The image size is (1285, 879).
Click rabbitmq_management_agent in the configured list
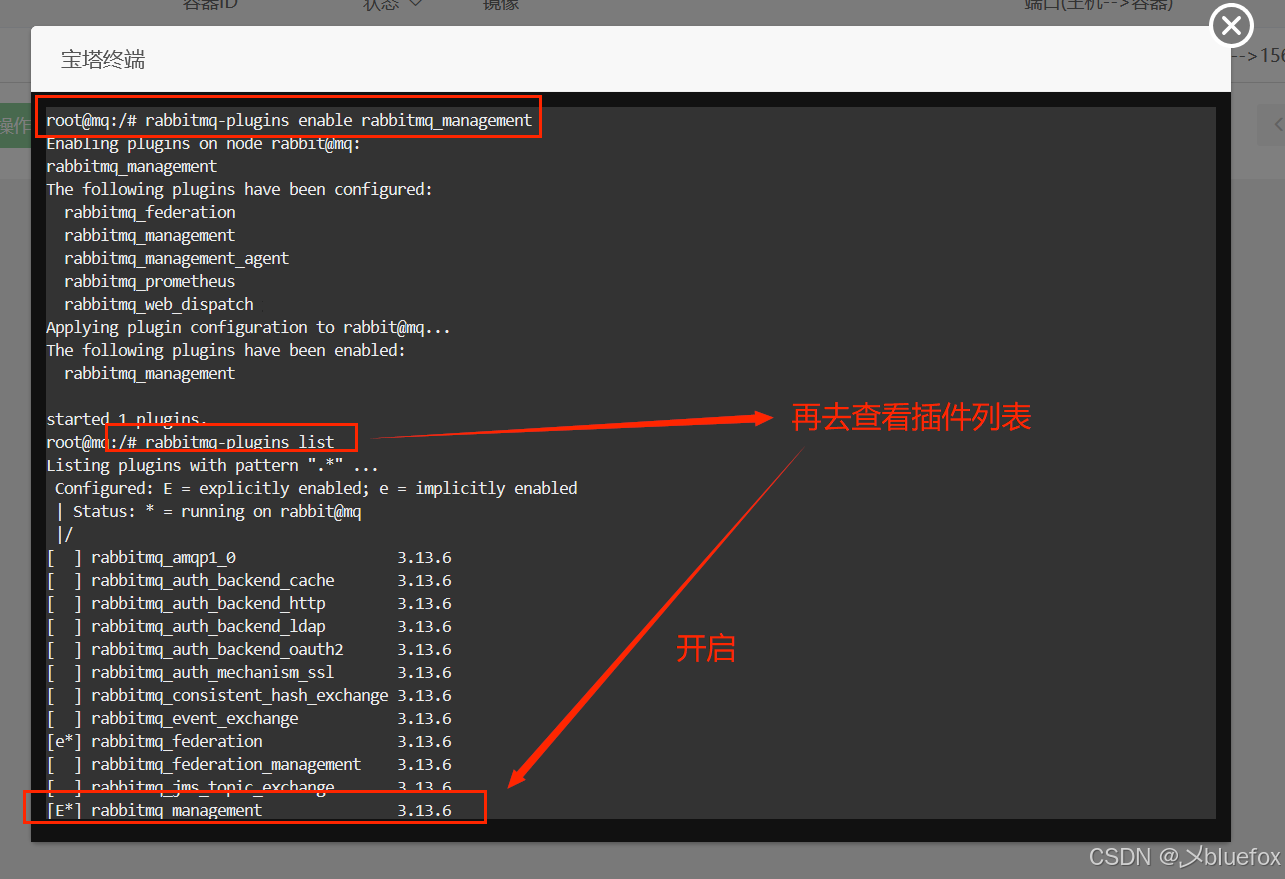point(176,259)
